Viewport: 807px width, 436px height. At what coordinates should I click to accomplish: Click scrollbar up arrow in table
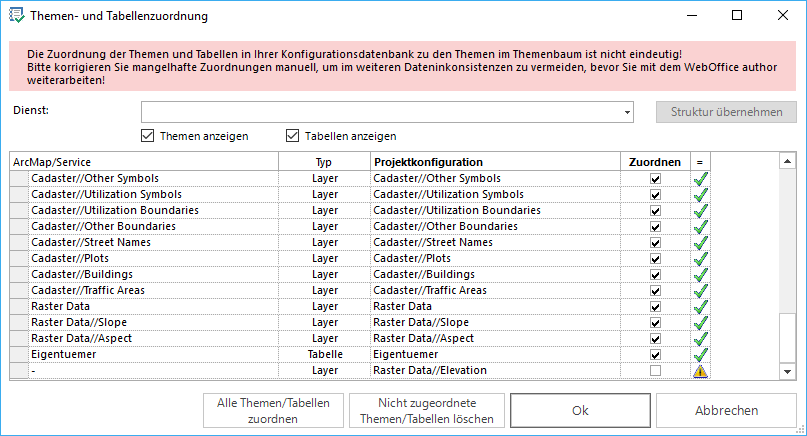pos(787,161)
